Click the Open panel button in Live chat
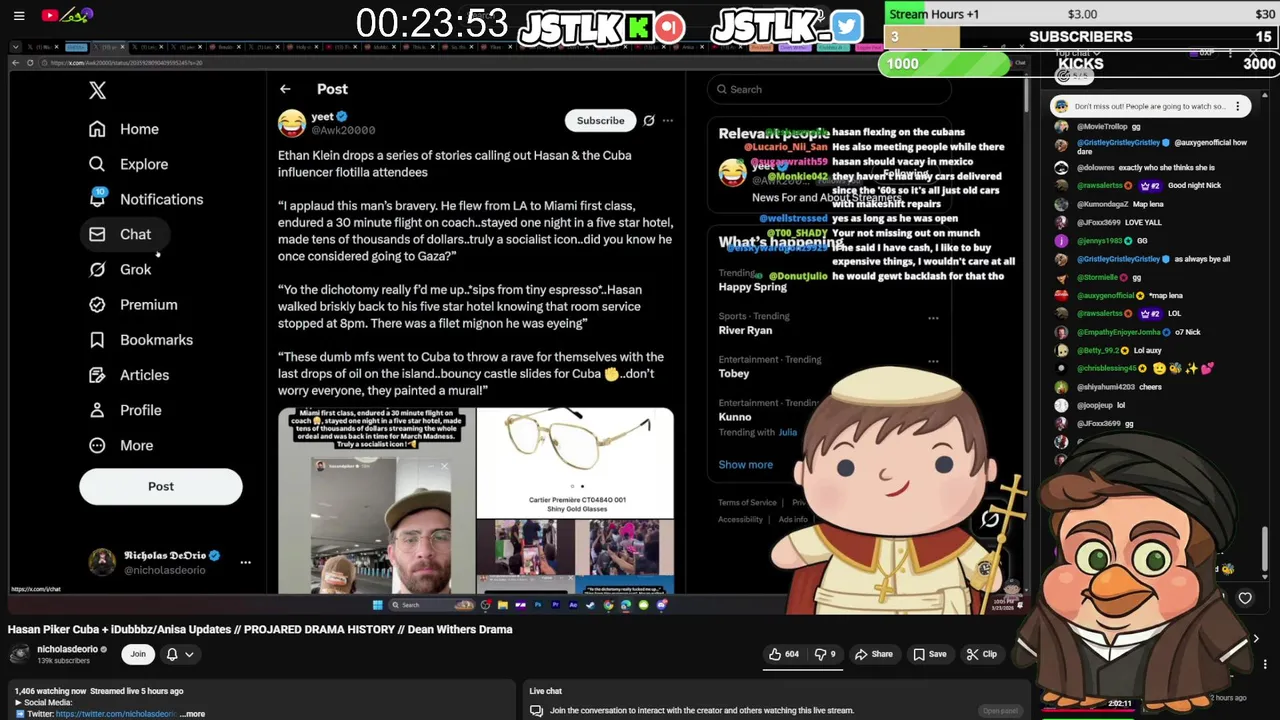This screenshot has width=1280, height=720. [1000, 710]
